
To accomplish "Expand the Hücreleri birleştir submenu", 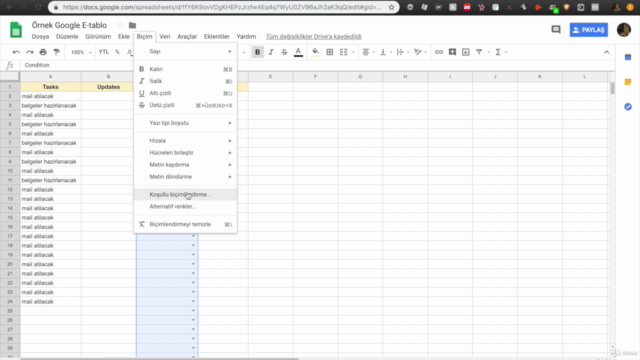I will click(x=185, y=153).
